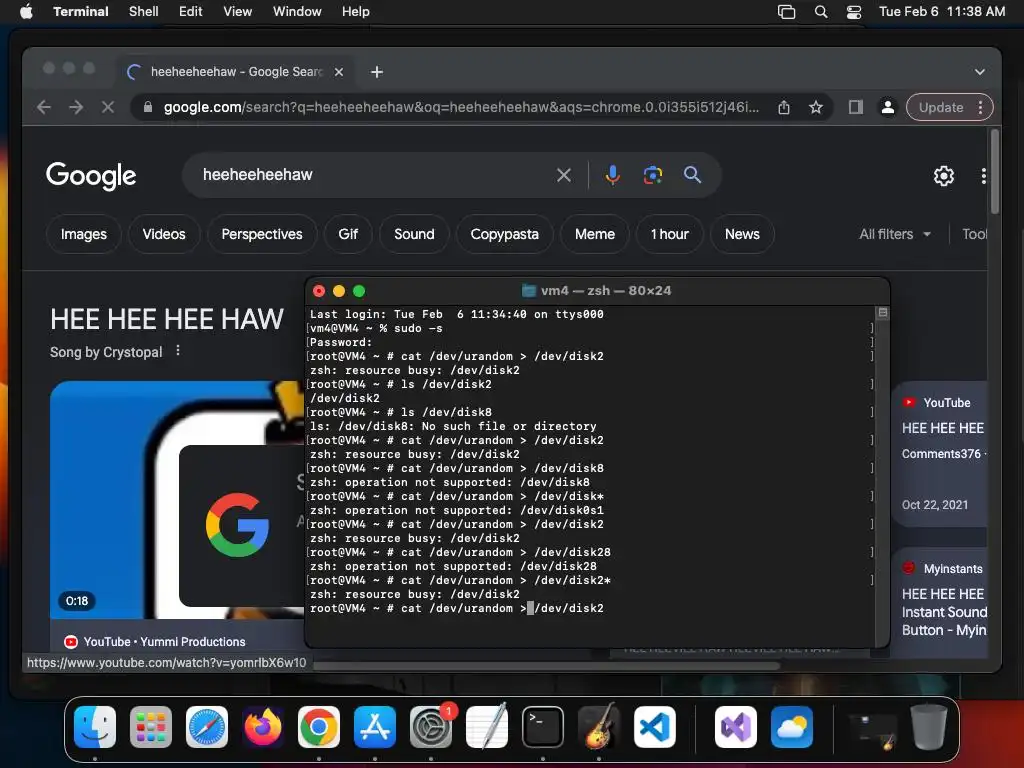Open Chrome three-dot menu
Image resolution: width=1024 pixels, height=768 pixels.
[x=980, y=107]
